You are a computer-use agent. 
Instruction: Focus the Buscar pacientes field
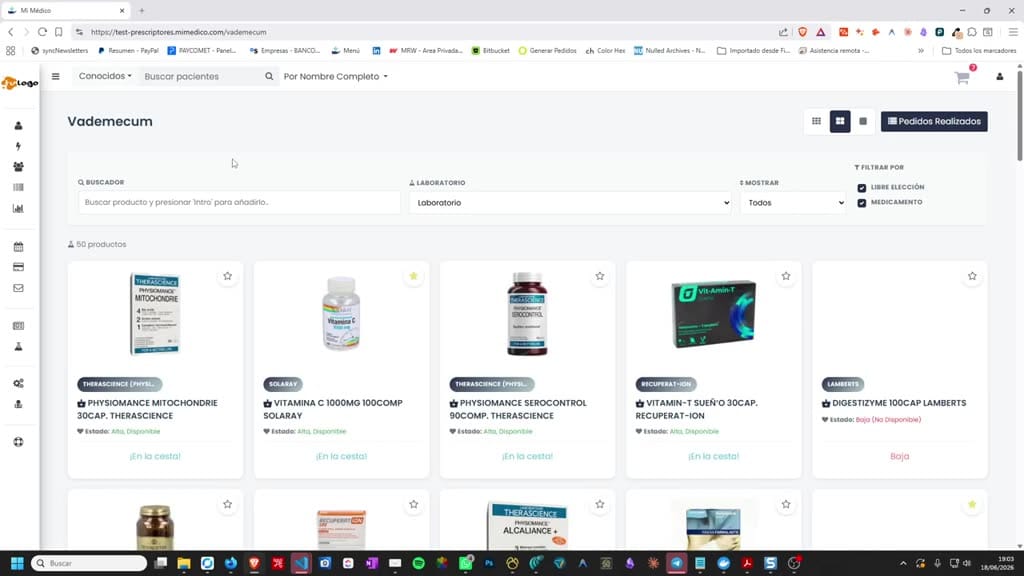tap(202, 76)
